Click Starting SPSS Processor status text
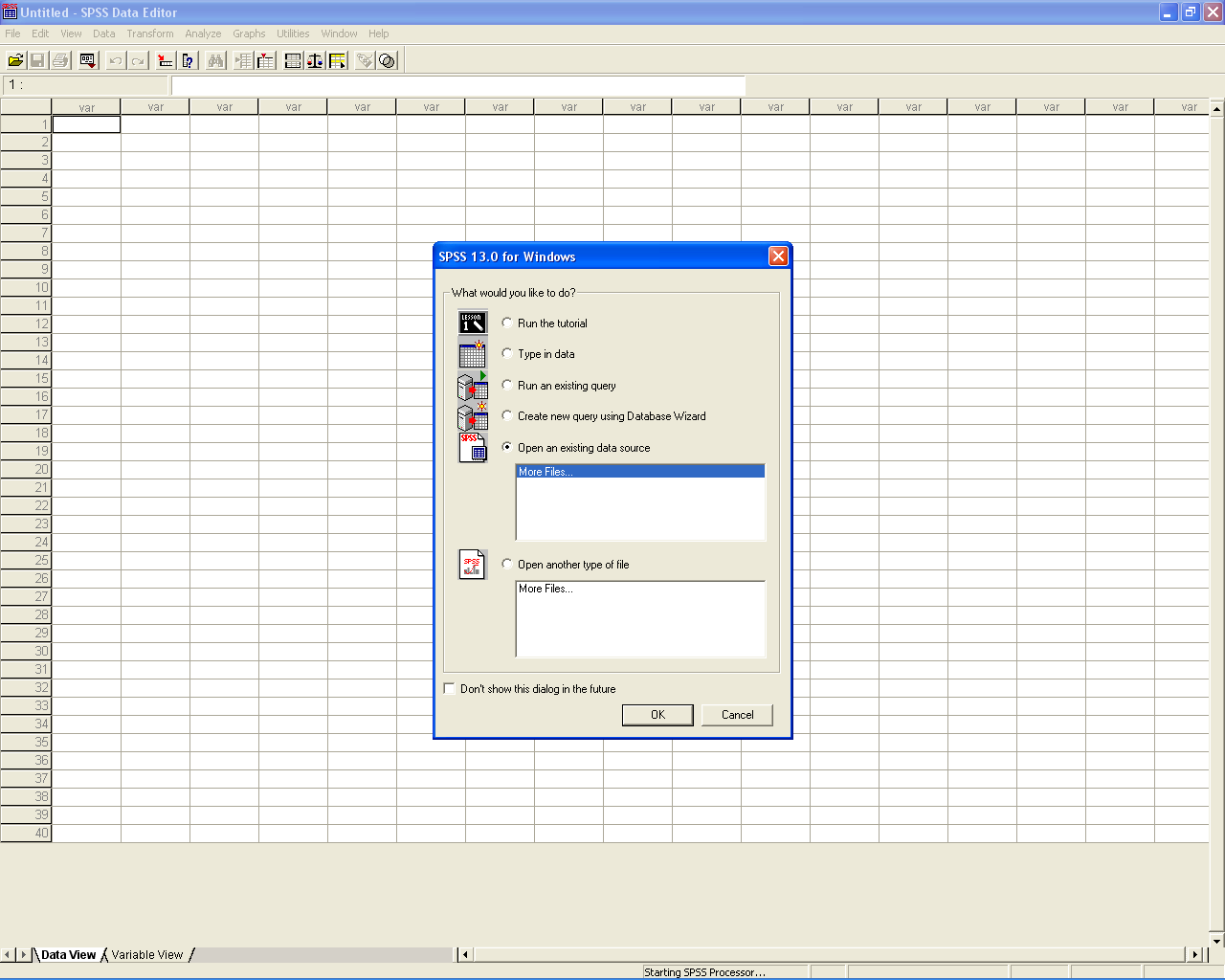This screenshot has height=980, width=1225. 704,972
